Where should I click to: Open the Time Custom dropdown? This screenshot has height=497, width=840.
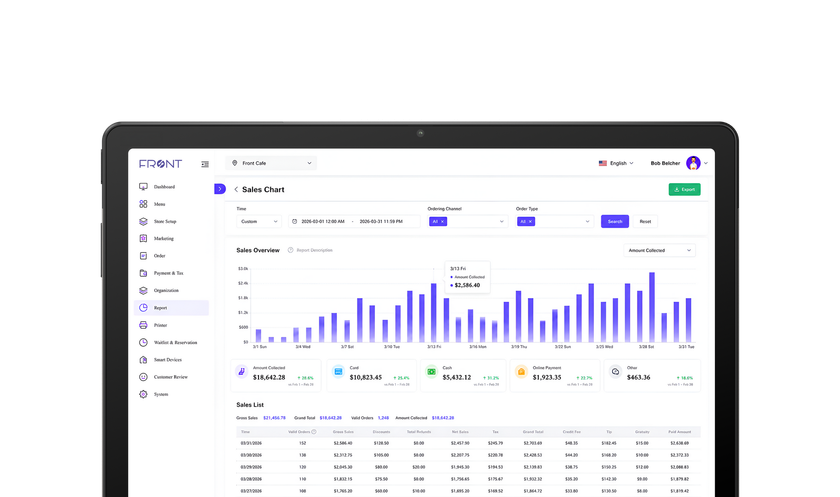click(x=259, y=222)
